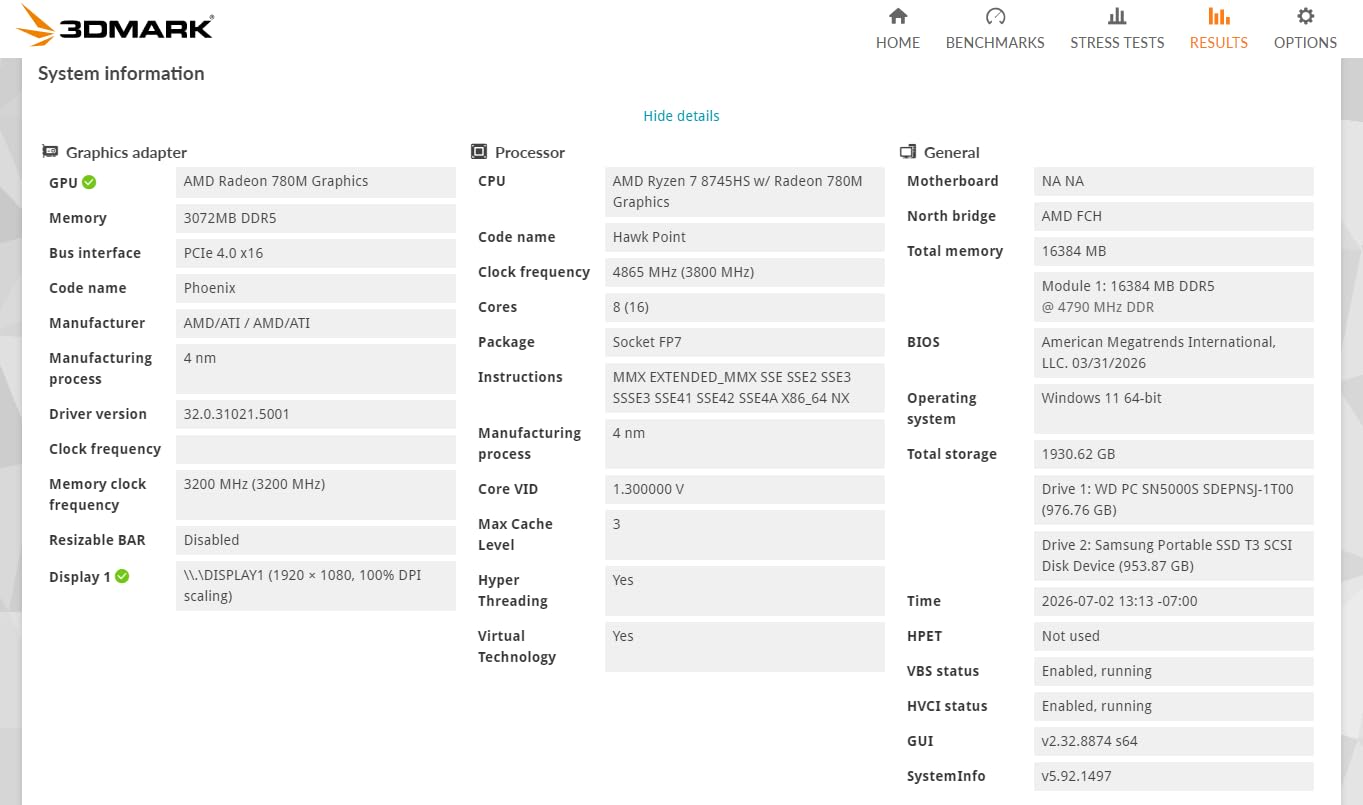Click the GPU code name Phoenix

[316, 288]
